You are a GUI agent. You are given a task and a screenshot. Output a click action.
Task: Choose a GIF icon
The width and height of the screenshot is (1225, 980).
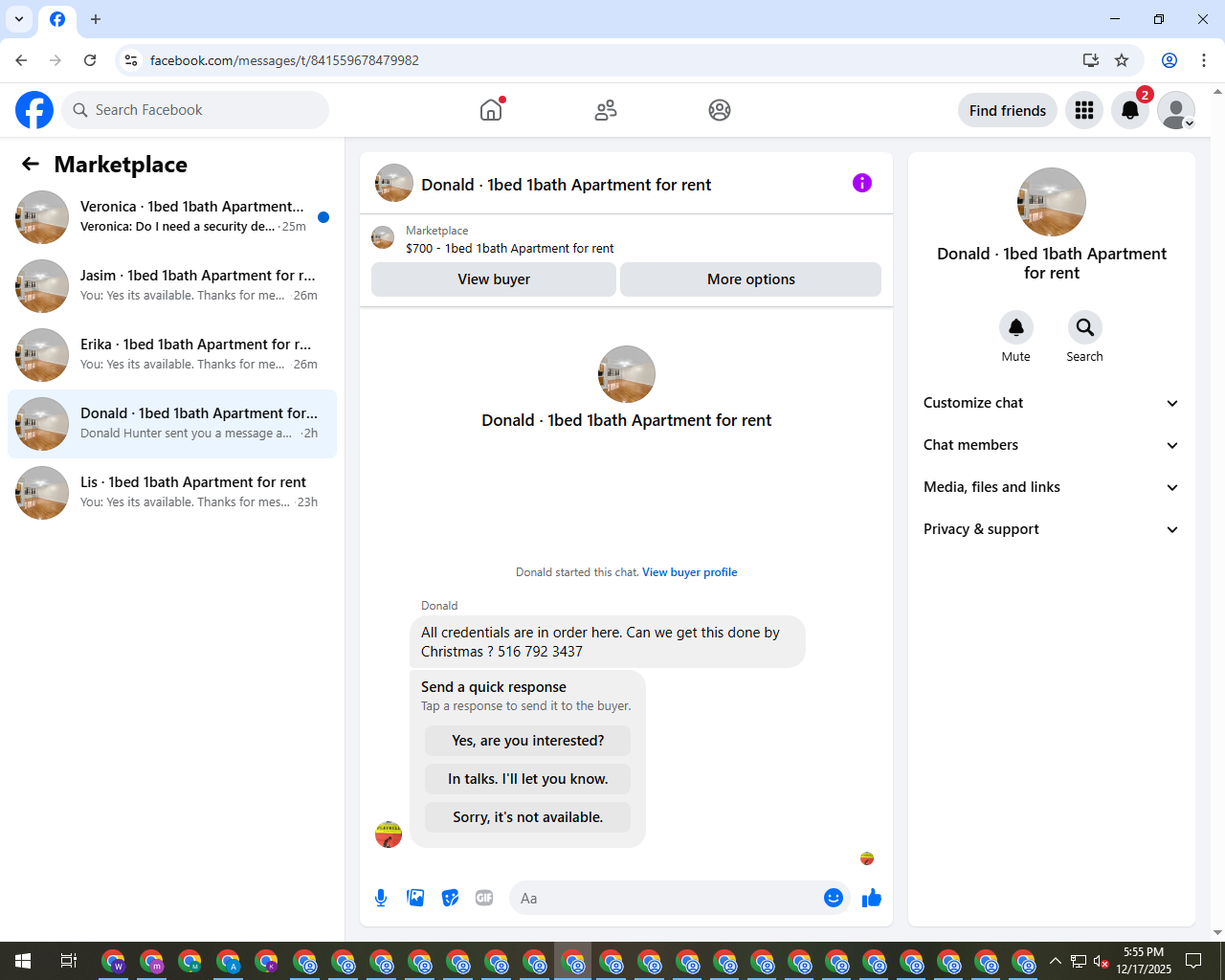tap(484, 898)
